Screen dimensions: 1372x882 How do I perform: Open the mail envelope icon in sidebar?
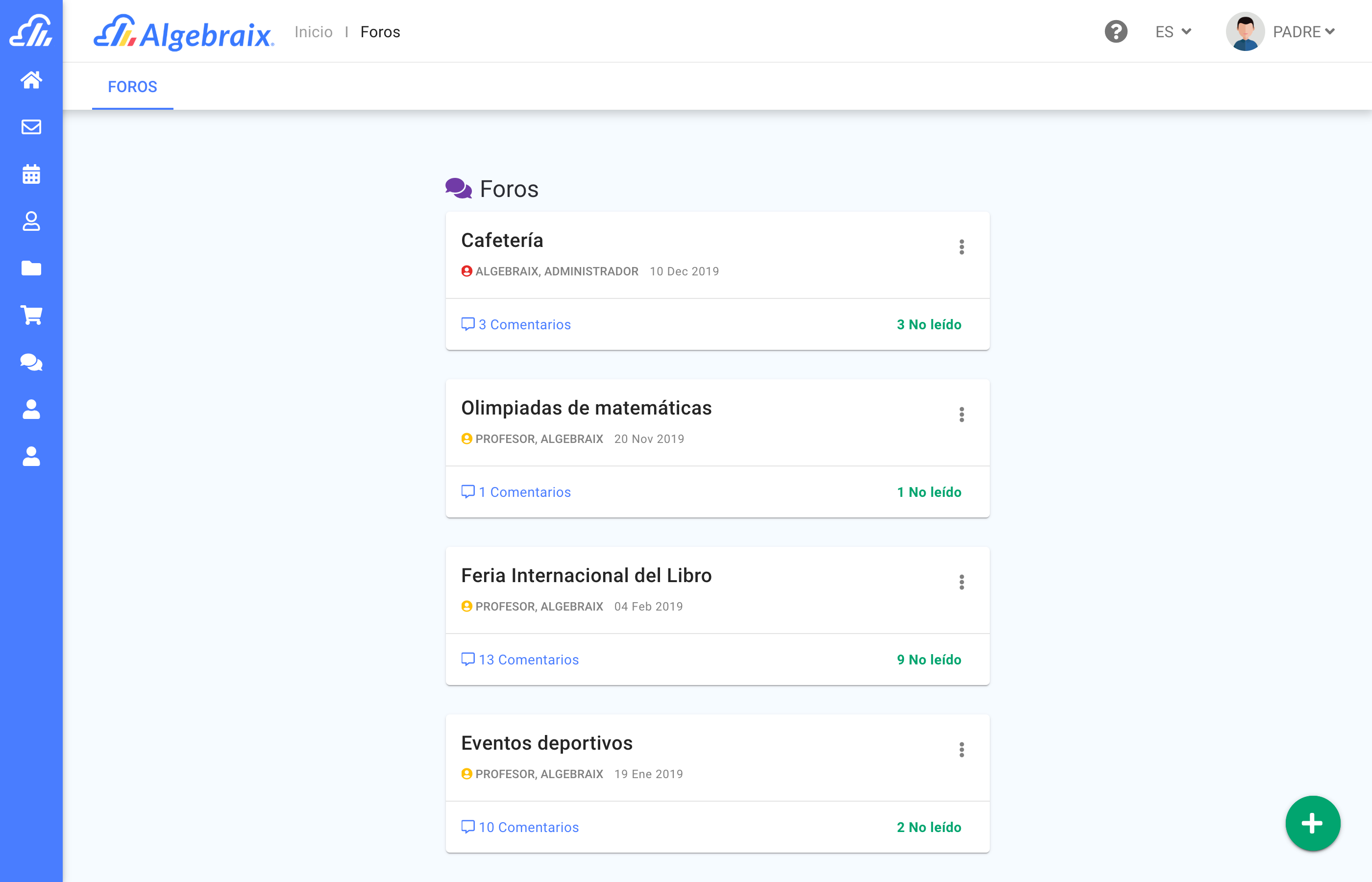pos(31,126)
